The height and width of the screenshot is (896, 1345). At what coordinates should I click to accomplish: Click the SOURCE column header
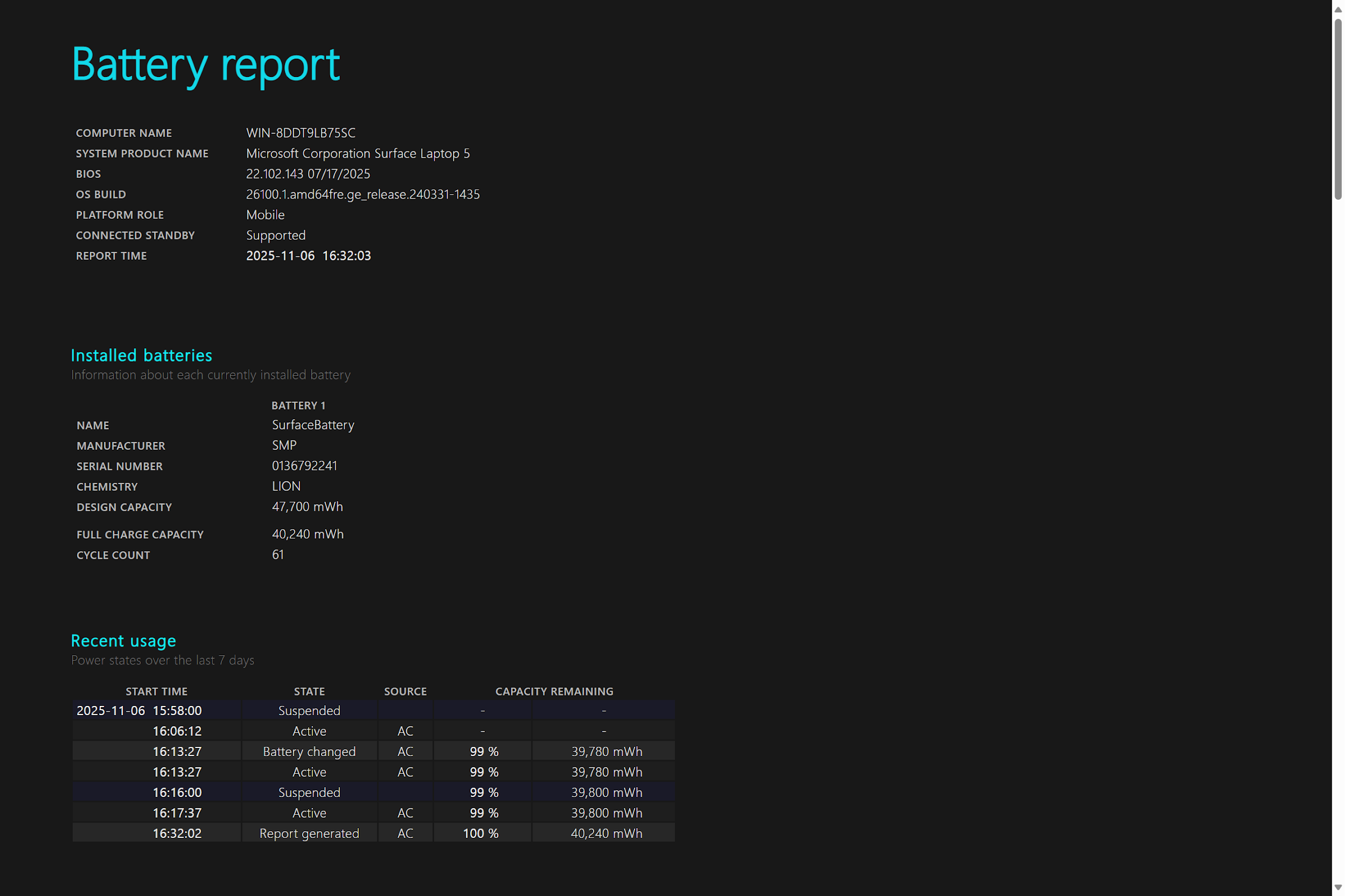(405, 691)
